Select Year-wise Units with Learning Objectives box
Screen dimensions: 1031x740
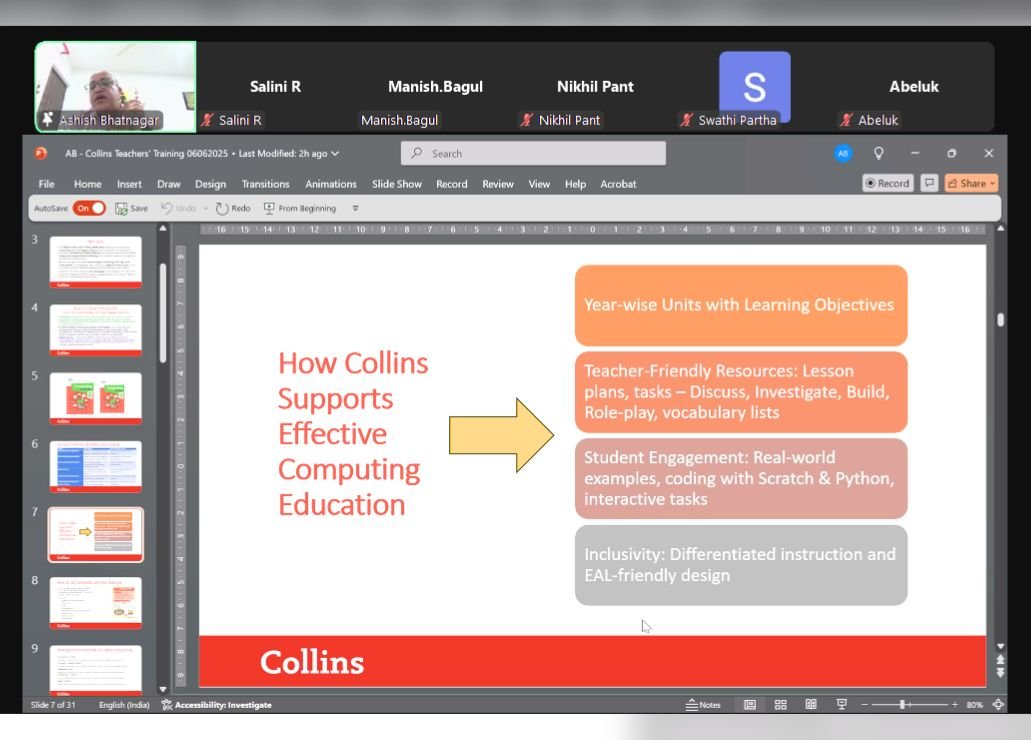click(x=741, y=305)
